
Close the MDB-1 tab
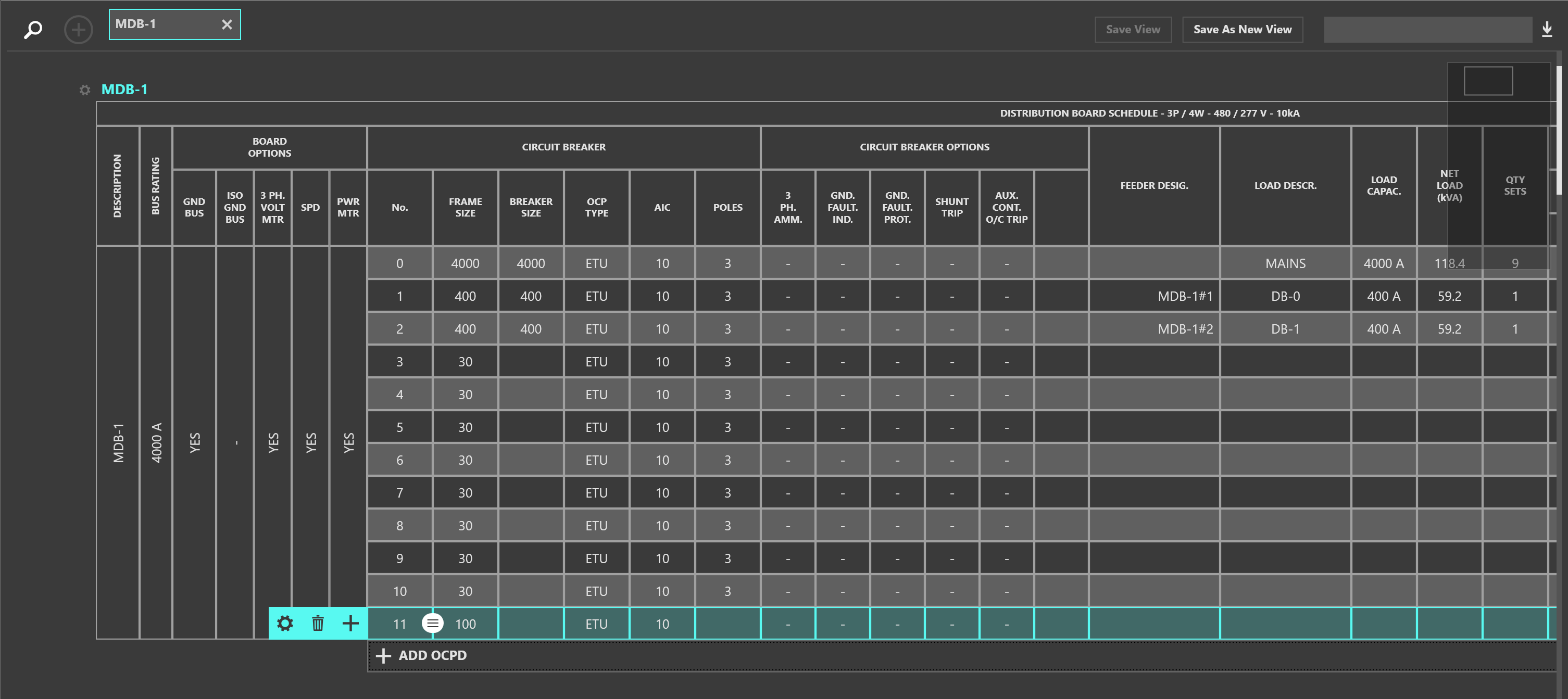(x=227, y=24)
